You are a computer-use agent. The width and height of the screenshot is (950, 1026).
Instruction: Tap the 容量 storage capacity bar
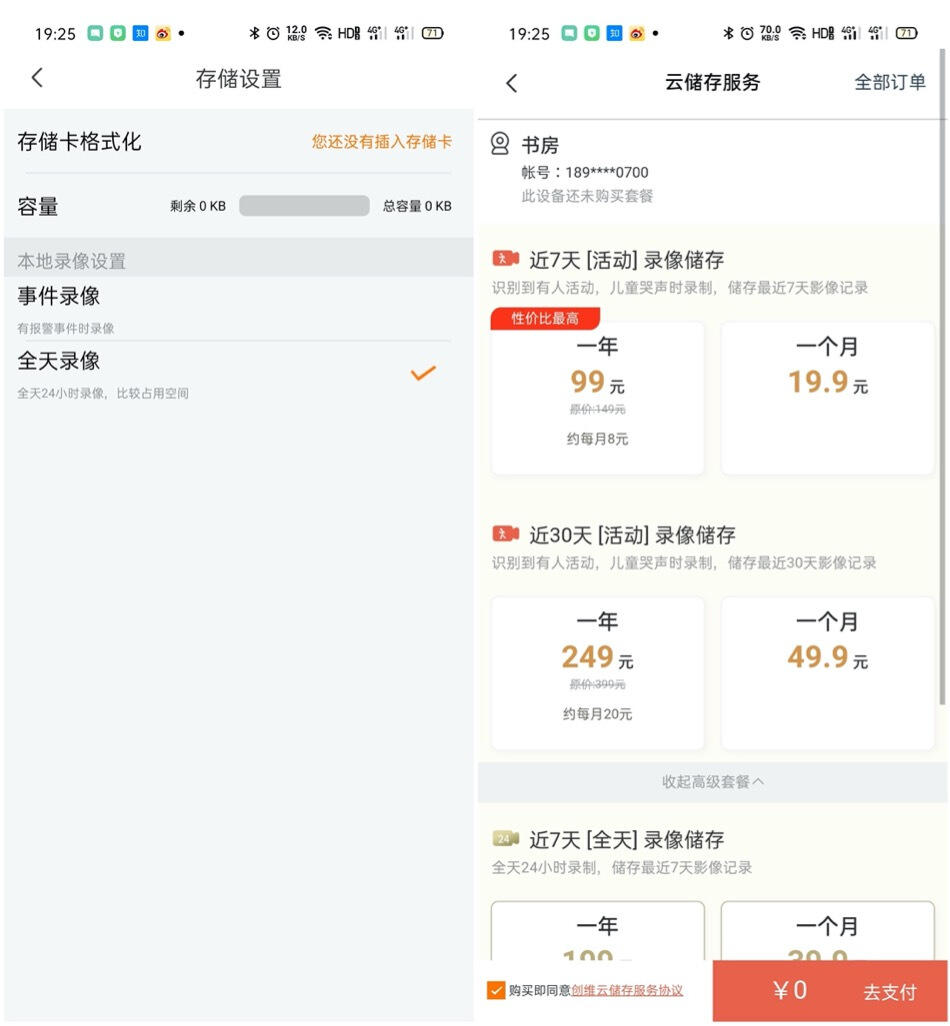tap(304, 205)
